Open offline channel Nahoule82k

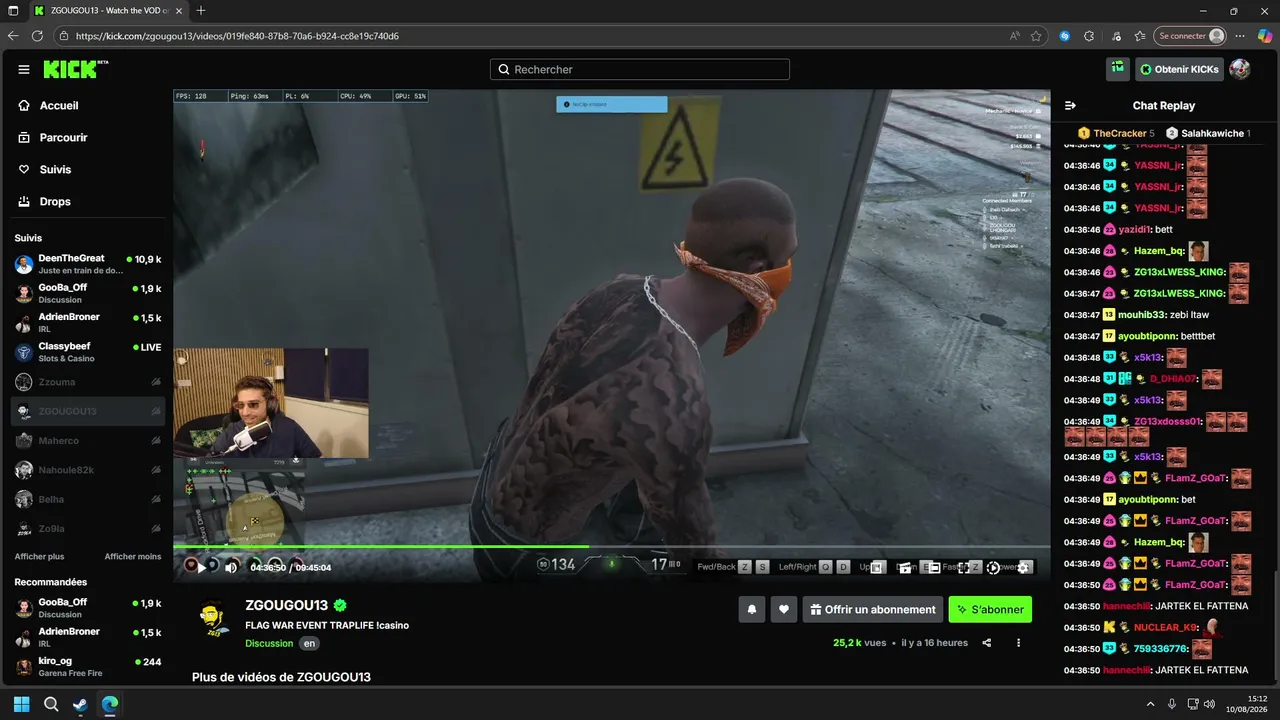pos(88,470)
